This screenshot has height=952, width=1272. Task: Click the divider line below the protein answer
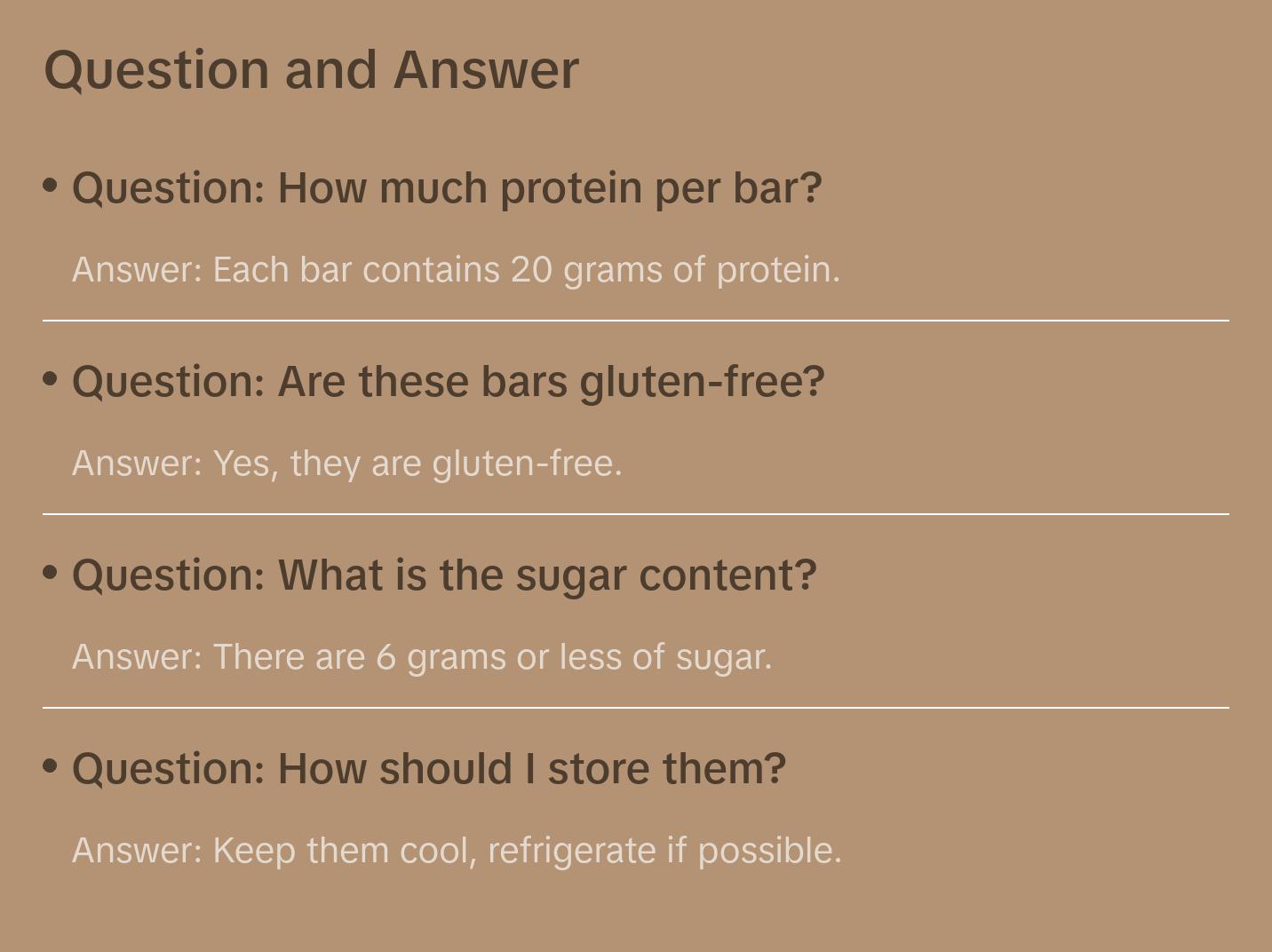636,320
